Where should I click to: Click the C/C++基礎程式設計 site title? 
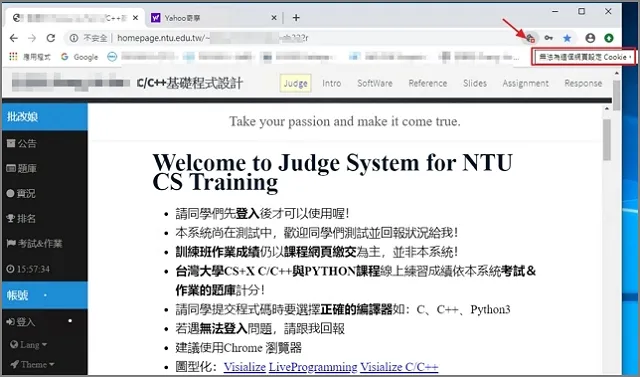pos(190,83)
